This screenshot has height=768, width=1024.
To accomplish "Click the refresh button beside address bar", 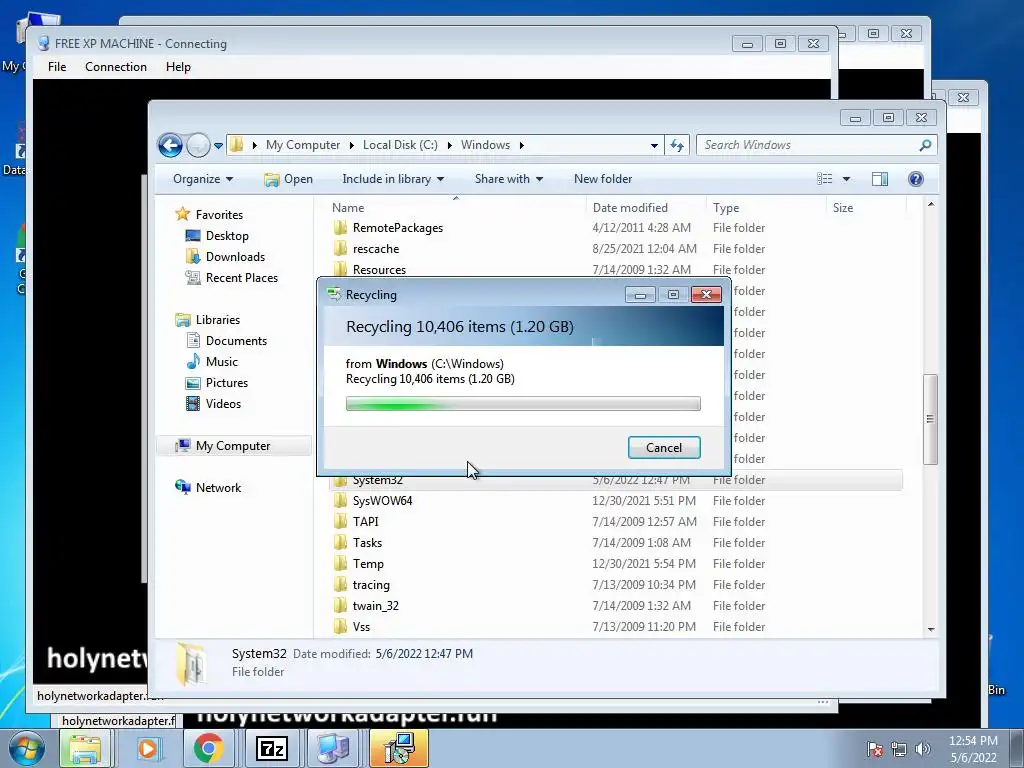I will (x=677, y=145).
